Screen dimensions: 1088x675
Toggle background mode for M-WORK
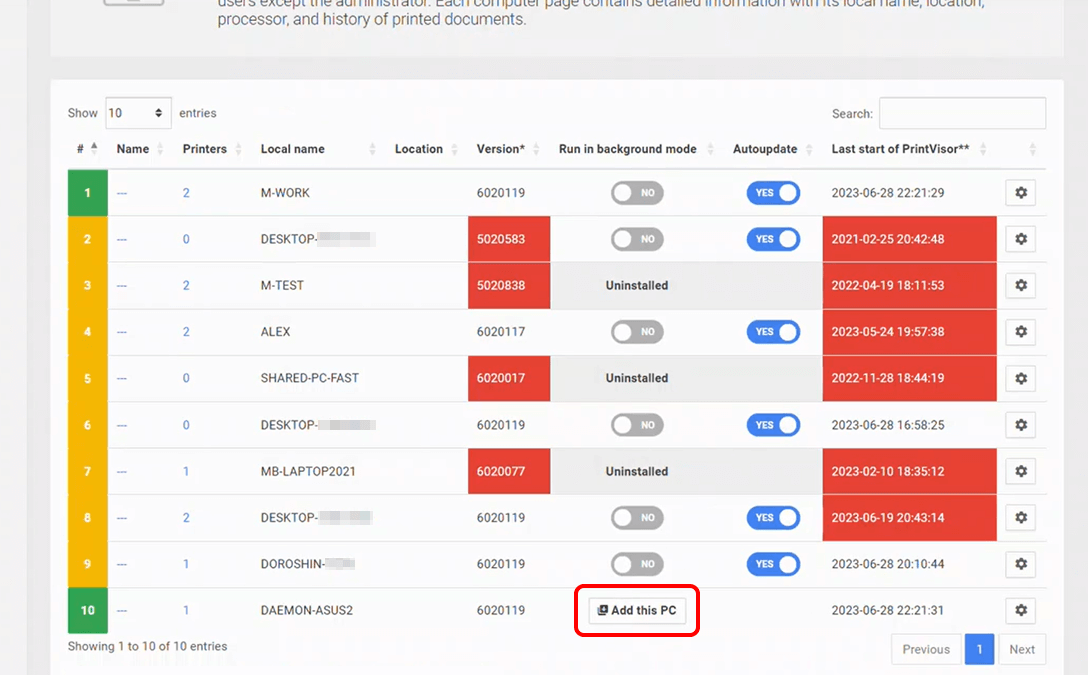tap(637, 193)
